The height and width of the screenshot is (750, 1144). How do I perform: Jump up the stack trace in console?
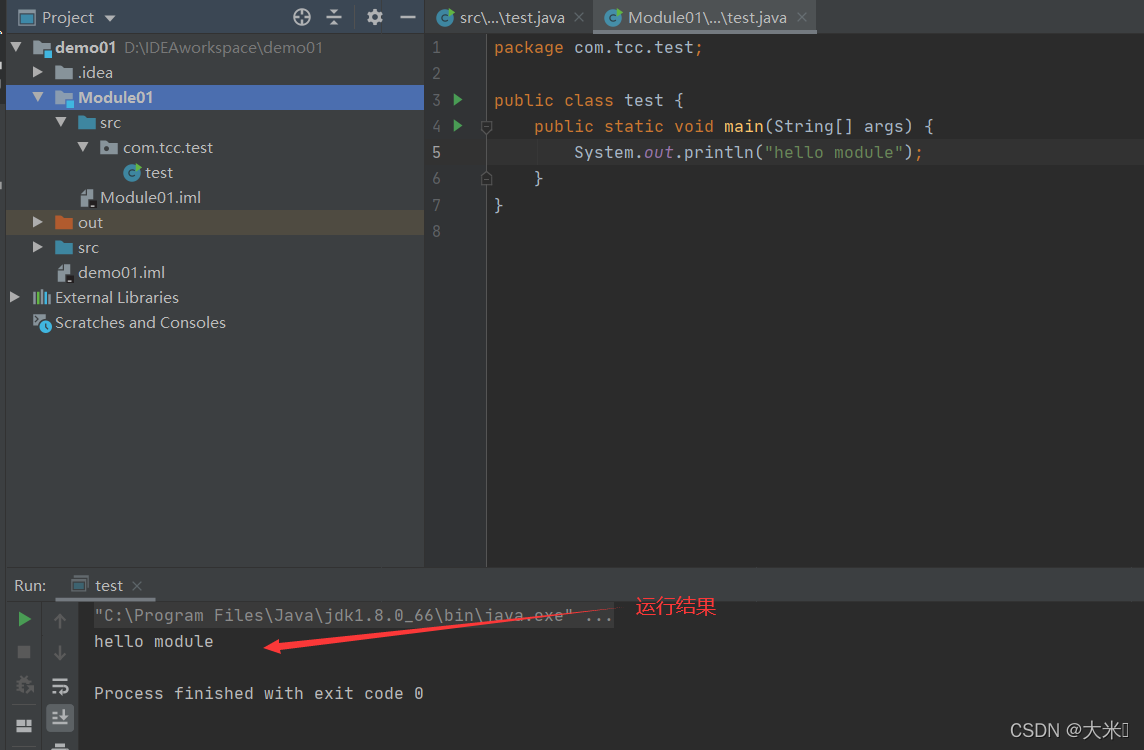(60, 621)
